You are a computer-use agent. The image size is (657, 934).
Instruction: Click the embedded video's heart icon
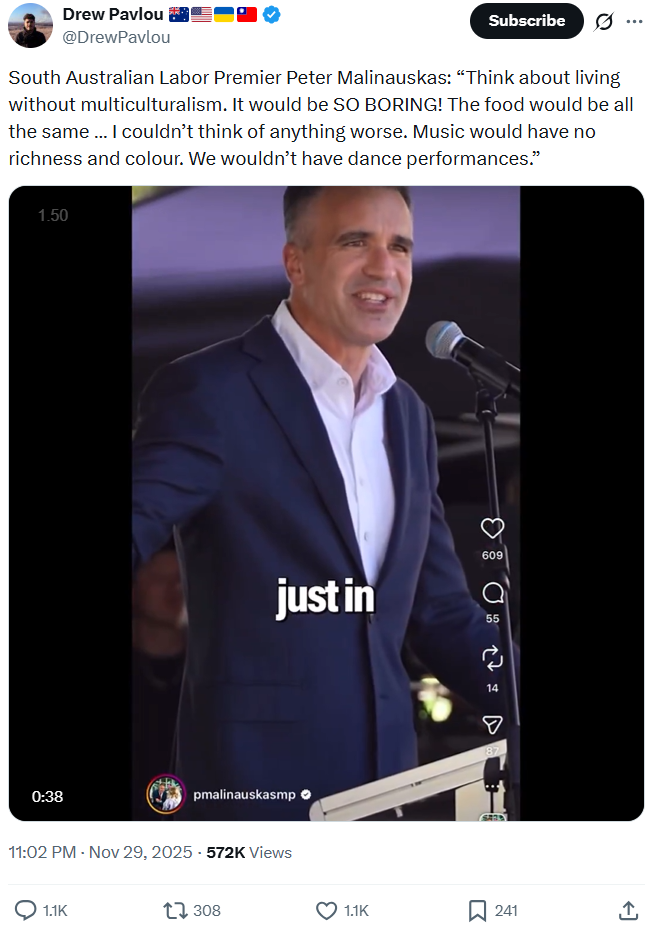(x=493, y=528)
